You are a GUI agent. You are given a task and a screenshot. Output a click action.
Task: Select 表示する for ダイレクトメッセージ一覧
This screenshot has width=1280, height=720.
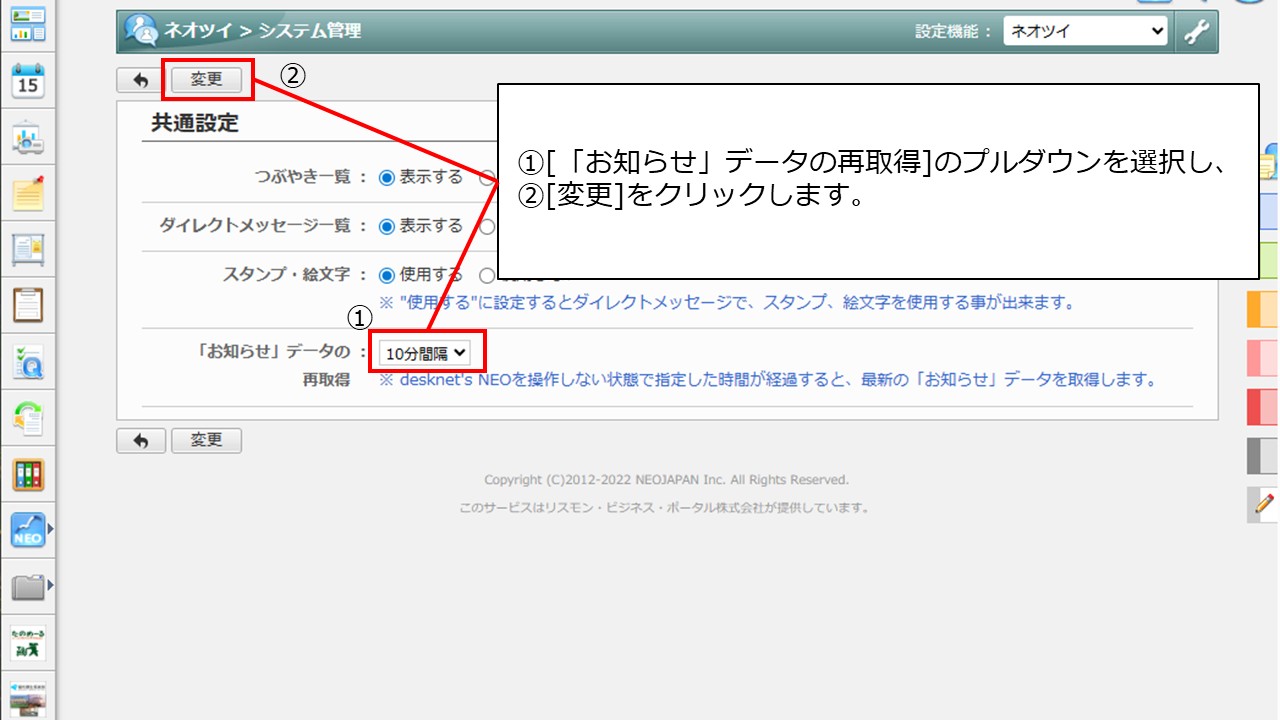coord(388,226)
